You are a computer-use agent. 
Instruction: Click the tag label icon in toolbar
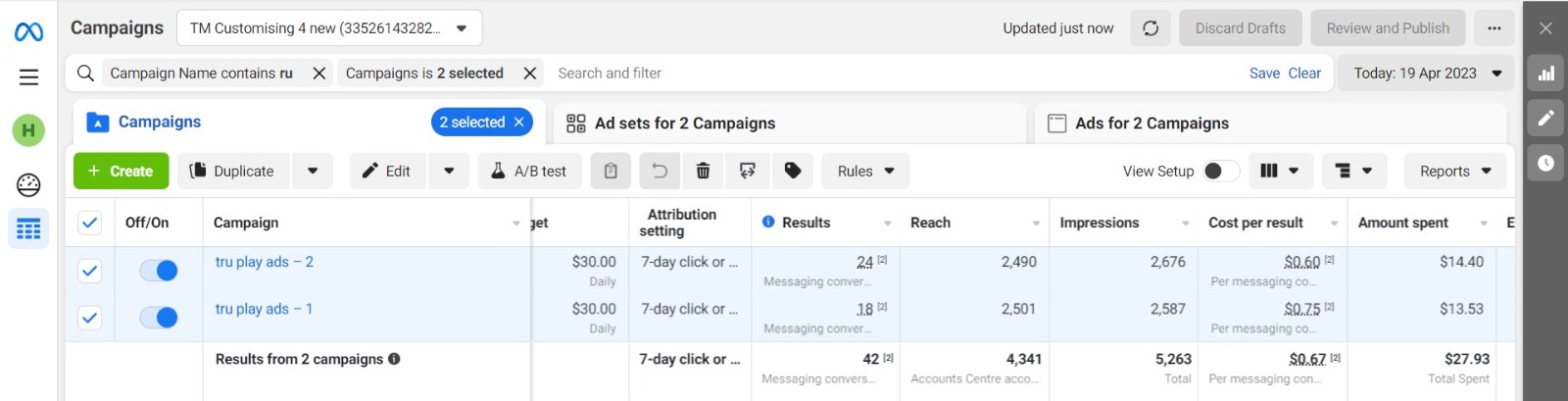[x=793, y=171]
